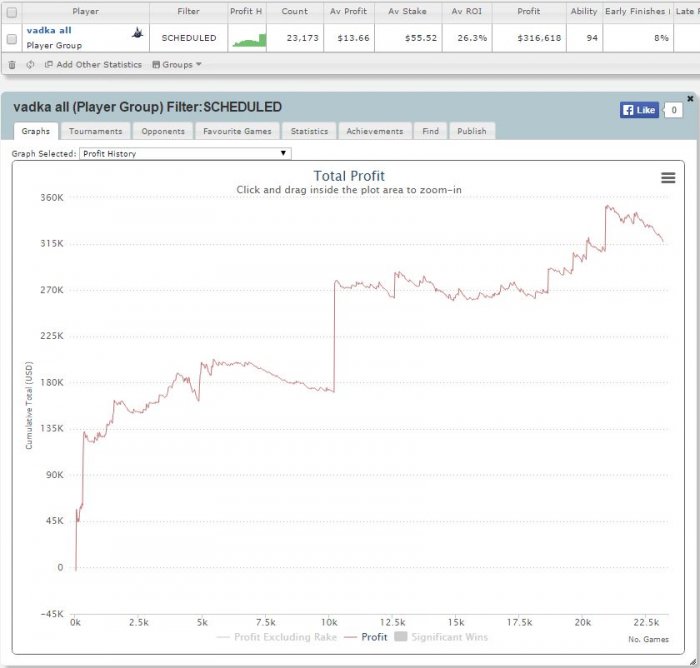Click the 94 ability value
700x668 pixels.
pos(592,38)
